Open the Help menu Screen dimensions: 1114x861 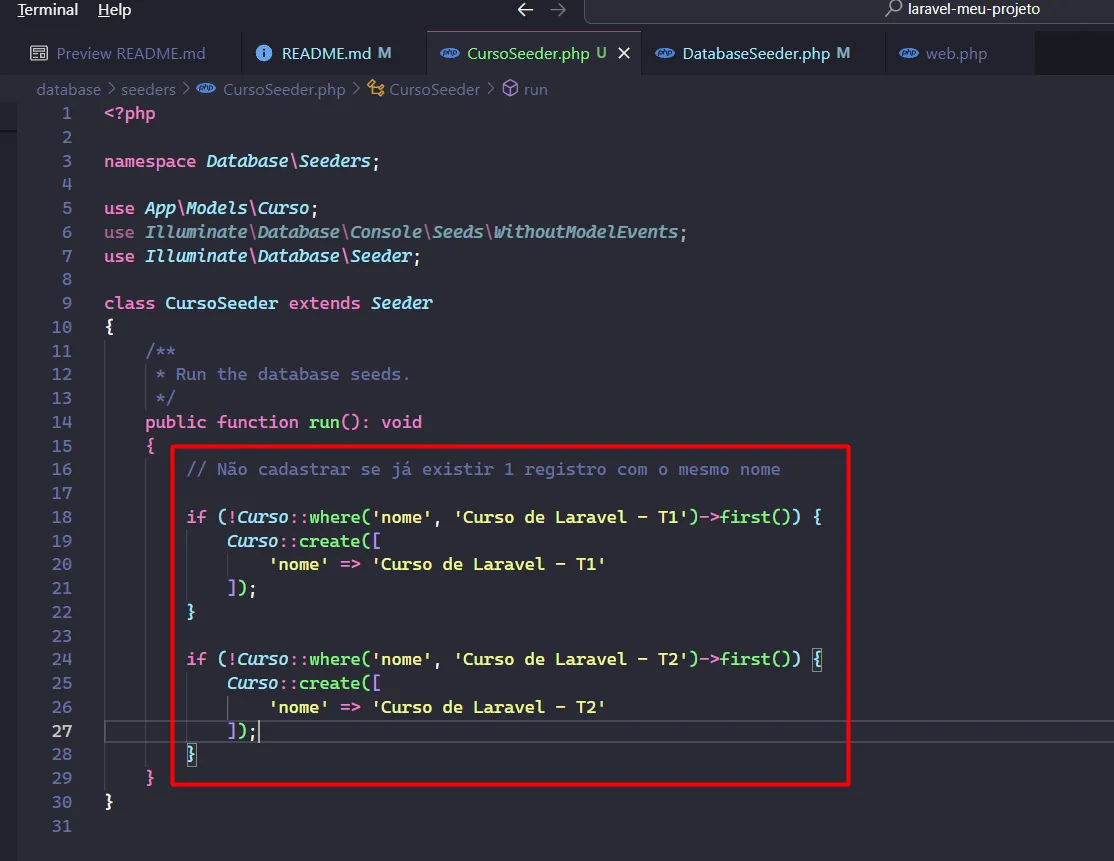114,10
